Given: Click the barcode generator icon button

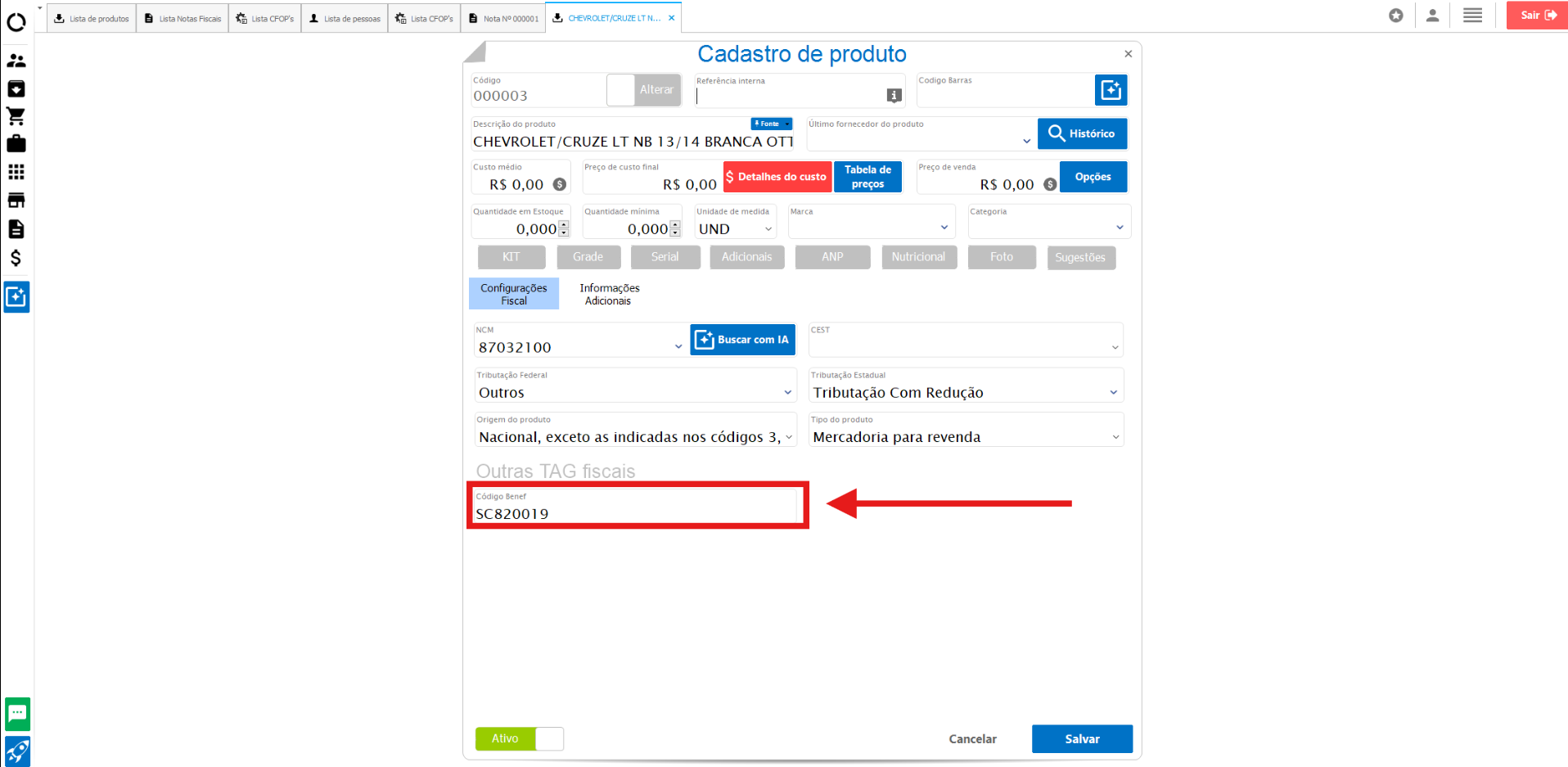Looking at the screenshot, I should pyautogui.click(x=1111, y=90).
